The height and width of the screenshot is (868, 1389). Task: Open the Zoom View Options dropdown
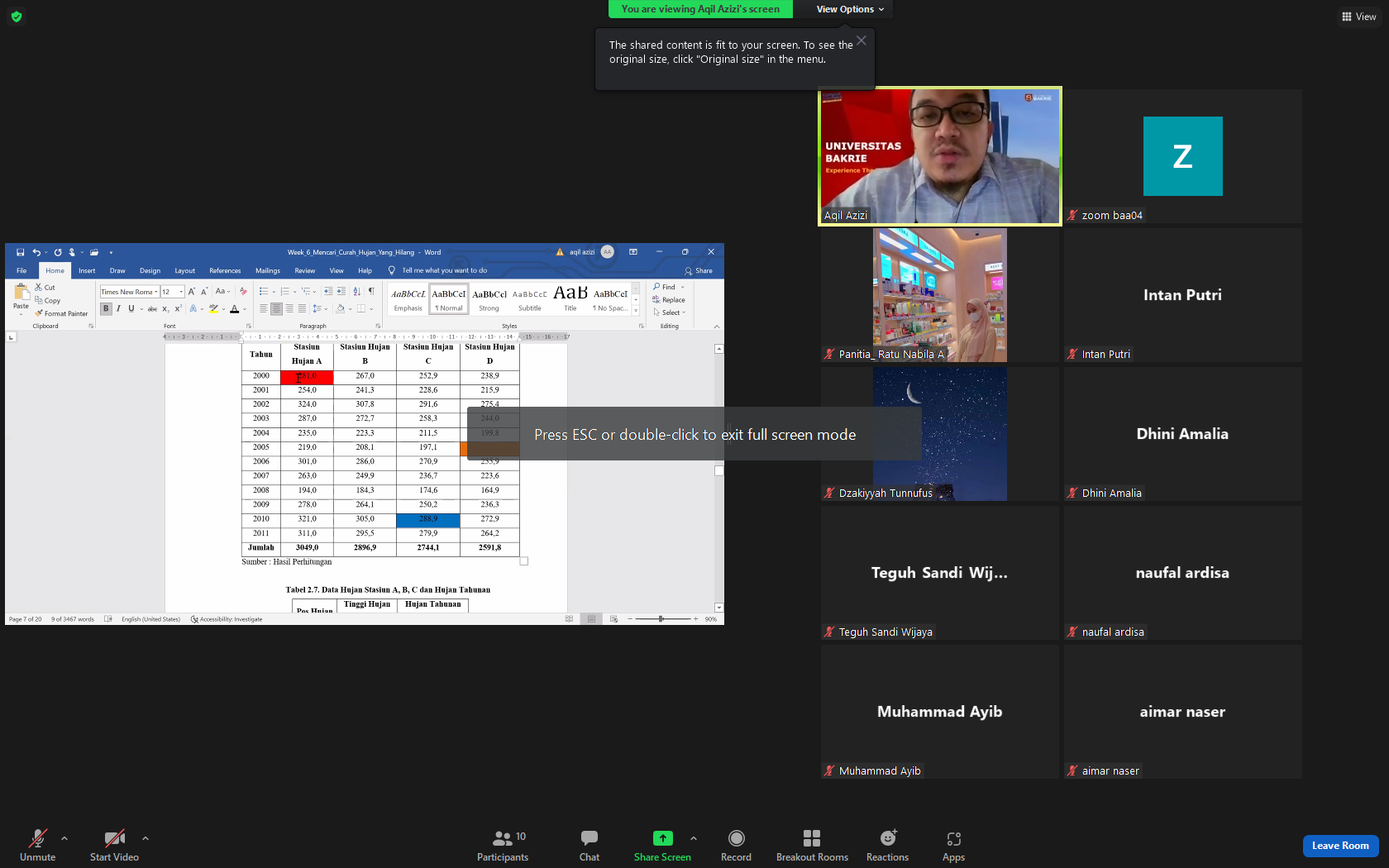pos(850,9)
